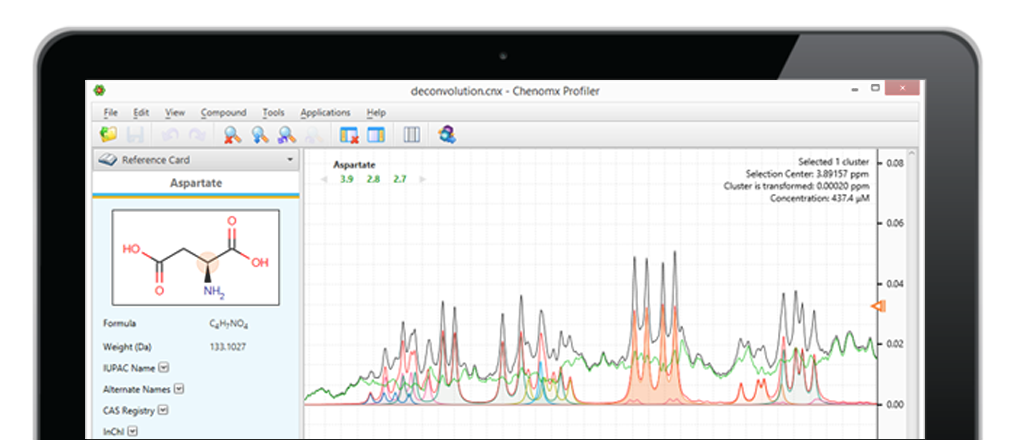Image resolution: width=1016 pixels, height=440 pixels.
Task: Click the Reference Card book icon
Action: click(x=109, y=159)
